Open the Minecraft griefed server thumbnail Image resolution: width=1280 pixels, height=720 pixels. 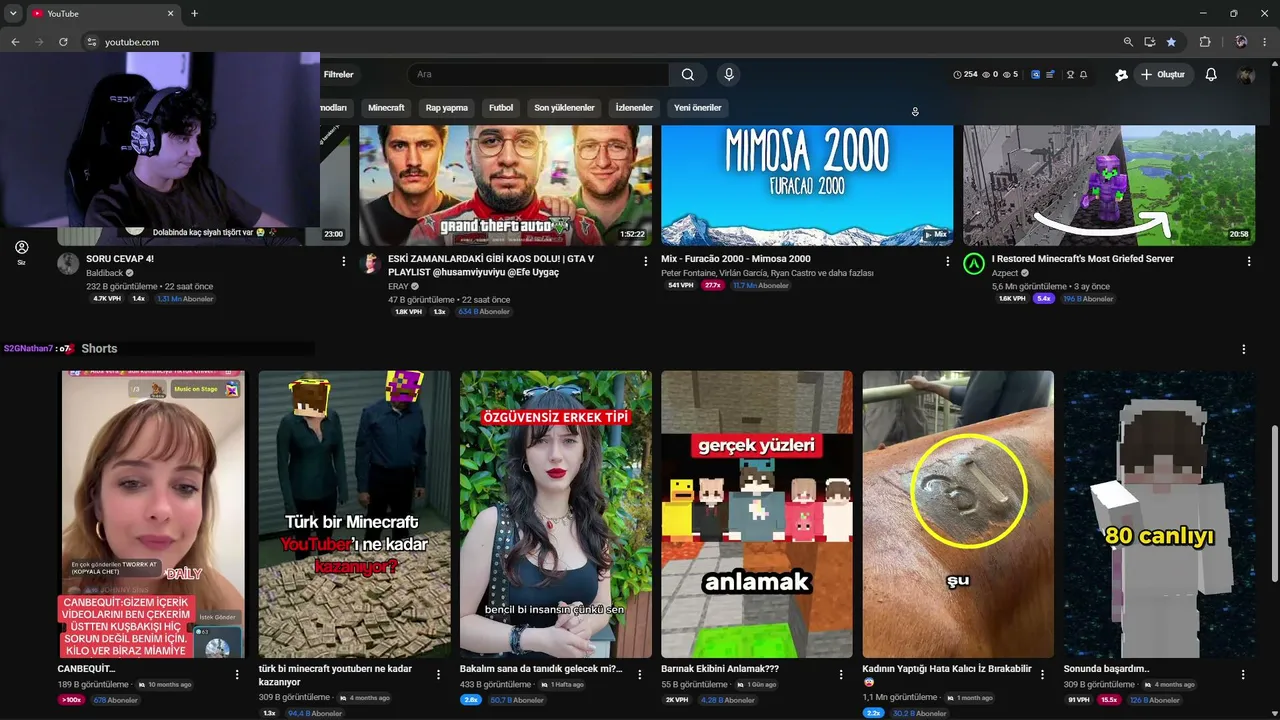click(x=1109, y=185)
